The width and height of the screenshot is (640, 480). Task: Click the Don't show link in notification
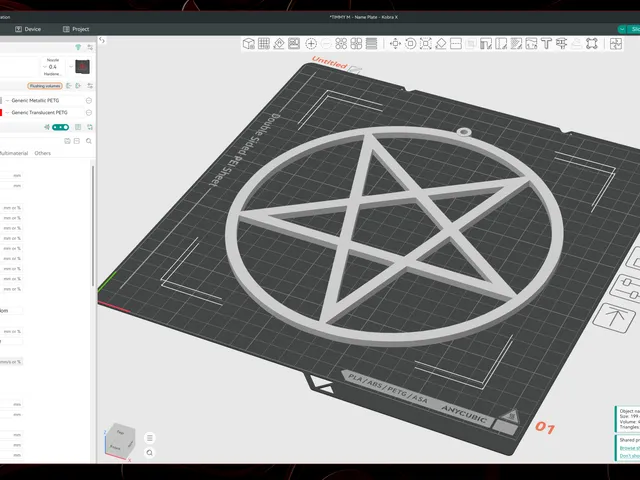[629, 456]
